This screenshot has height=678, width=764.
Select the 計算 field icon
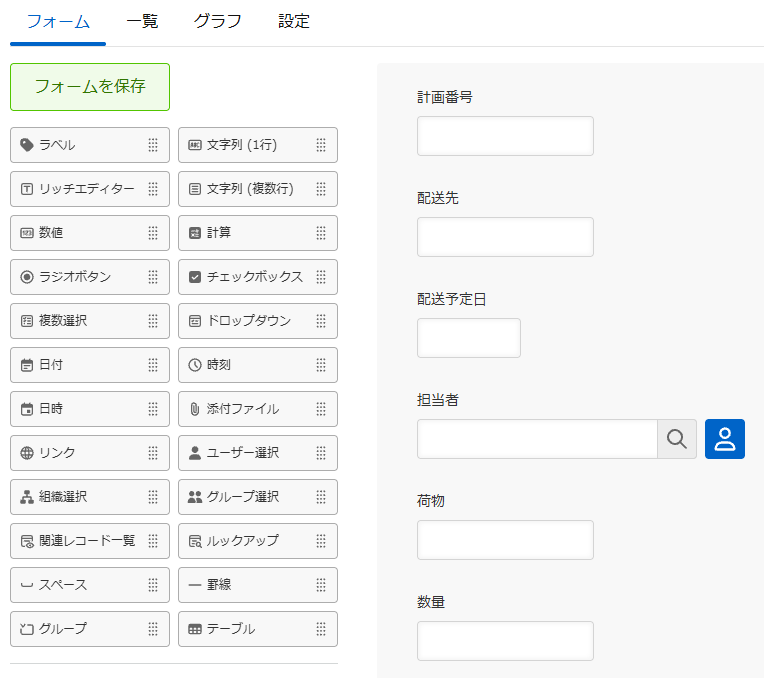(195, 233)
